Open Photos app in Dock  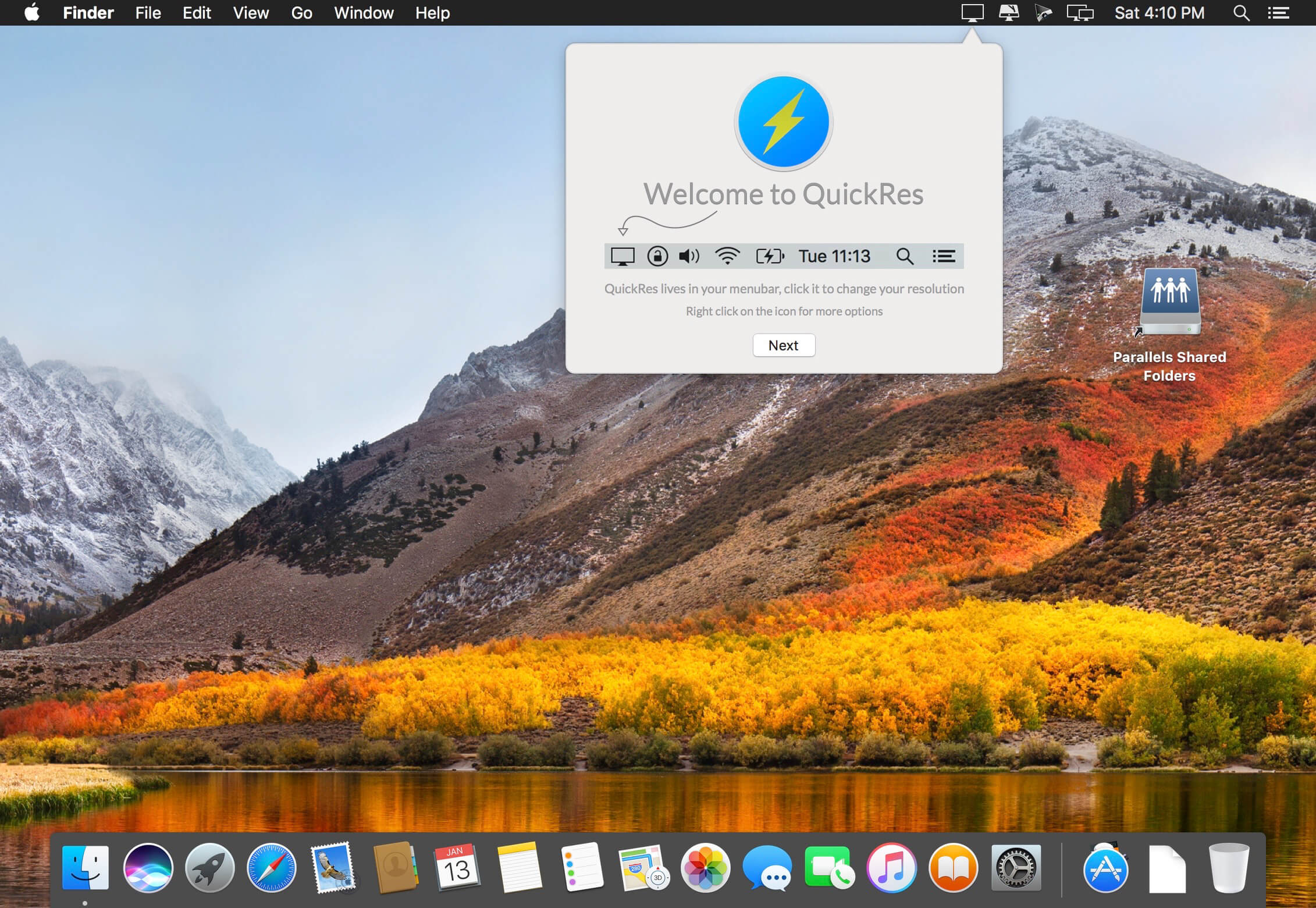tap(705, 868)
